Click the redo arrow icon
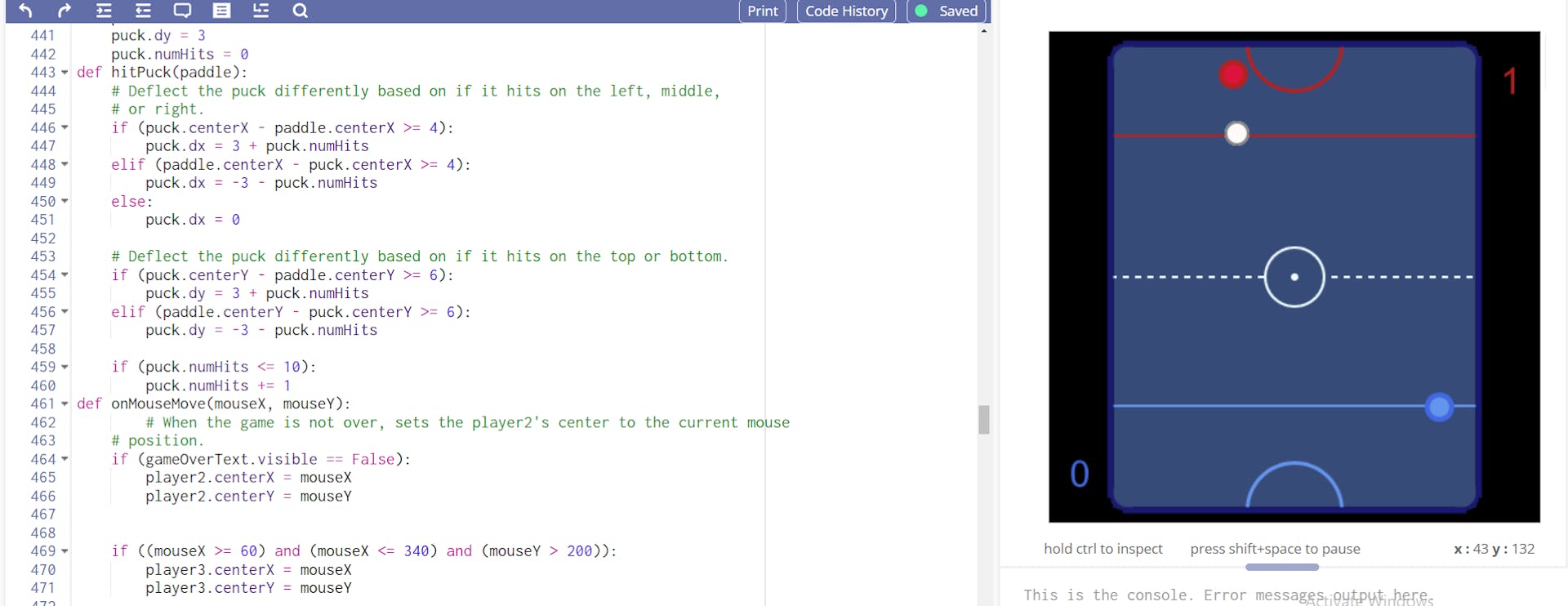 [65, 11]
